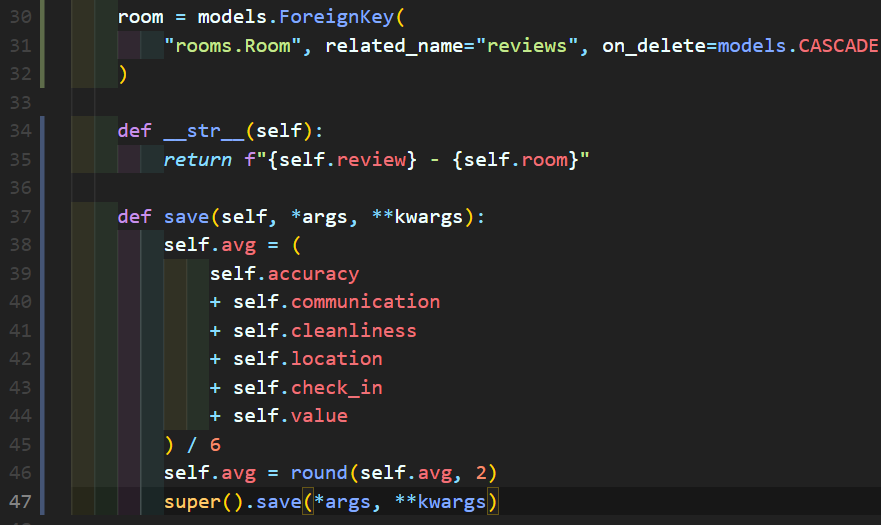The width and height of the screenshot is (881, 525).
Task: Click line number 39 in the gutter
Action: pos(21,273)
